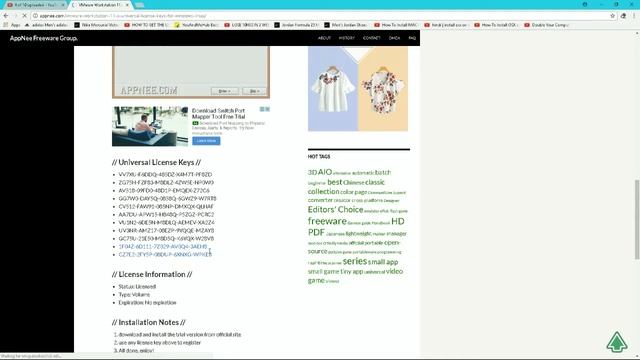Open the Apps shortcut in the bookmarks bar

(12, 25)
